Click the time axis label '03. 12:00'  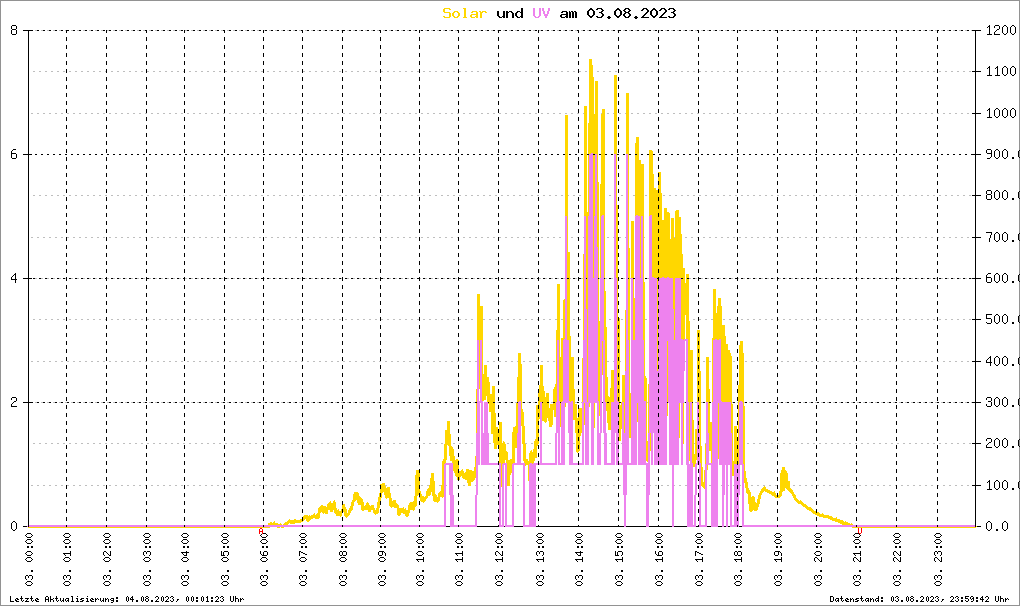click(x=499, y=559)
